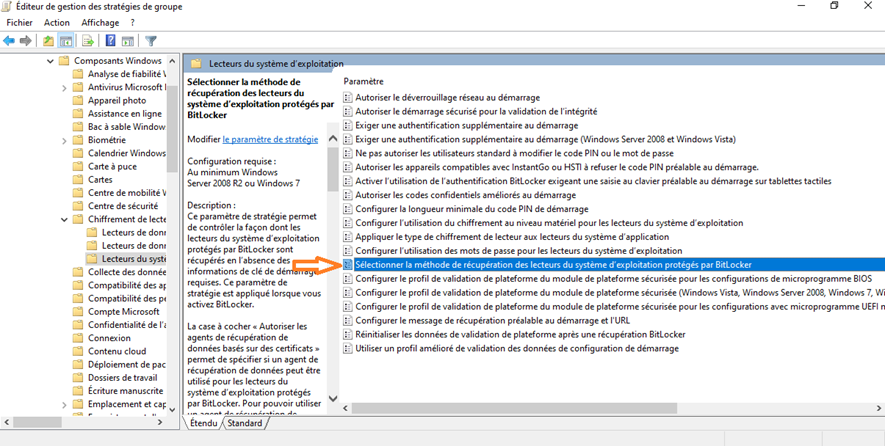The width and height of the screenshot is (885, 446).
Task: Click policy icon of Configurer le message de récupération
Action: [x=348, y=321]
